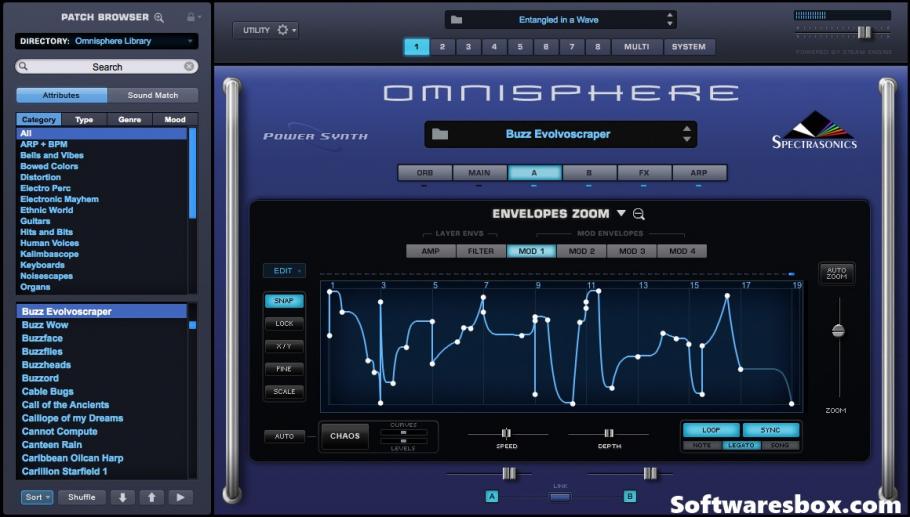Toggle the SYNC button
Image resolution: width=910 pixels, height=517 pixels.
771,430
